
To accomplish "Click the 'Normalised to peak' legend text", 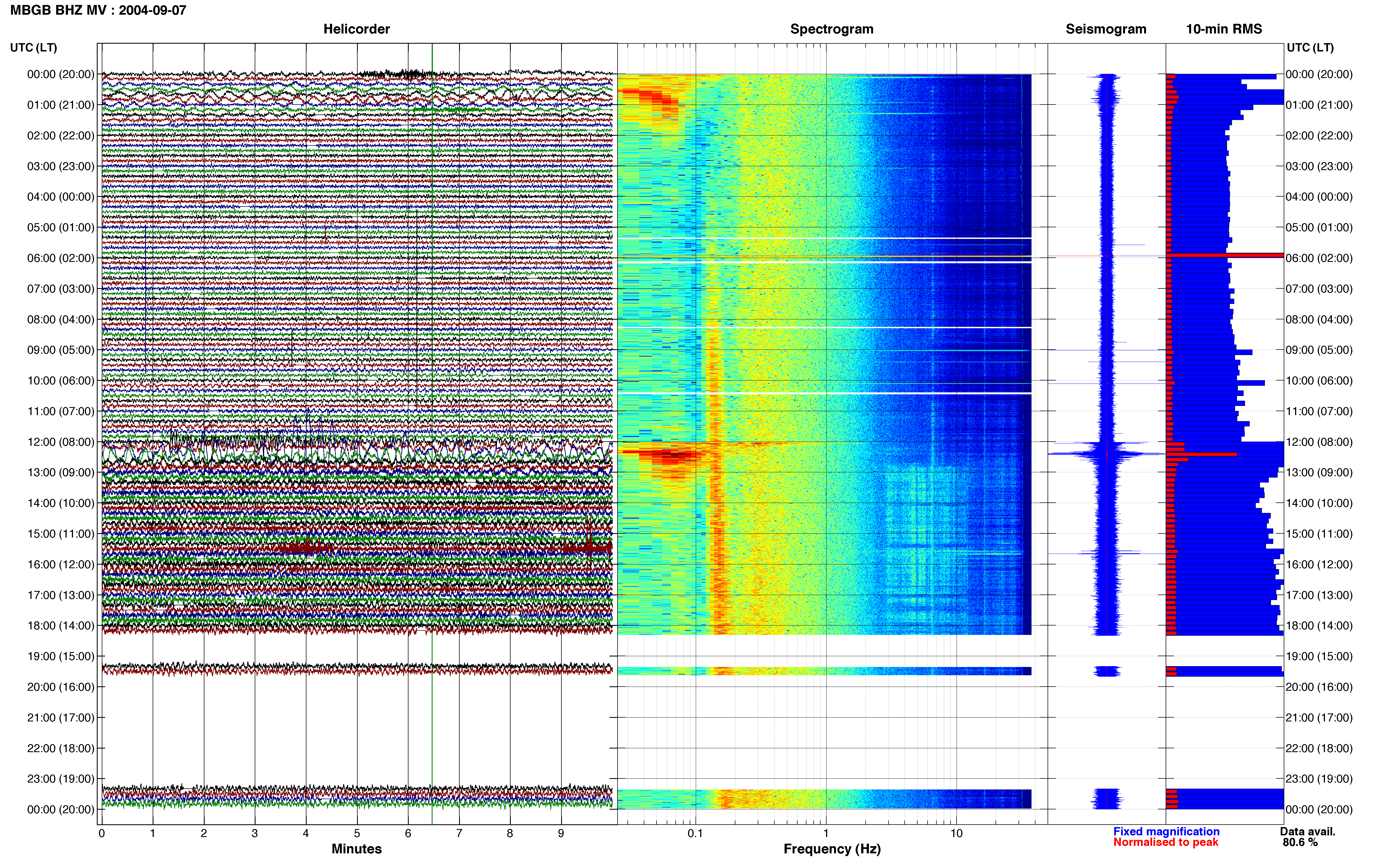I will coord(1165,842).
